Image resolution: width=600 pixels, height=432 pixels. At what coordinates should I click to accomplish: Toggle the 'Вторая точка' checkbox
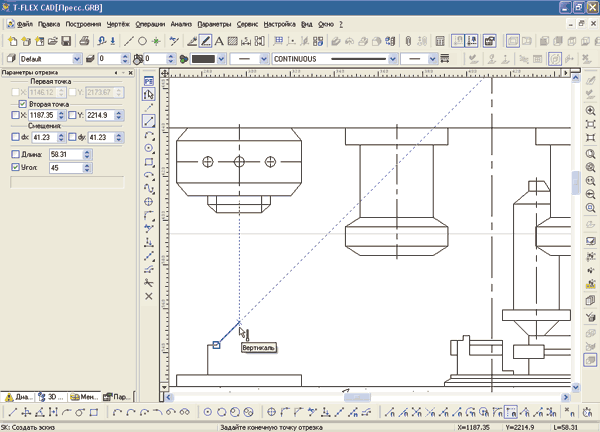point(23,103)
